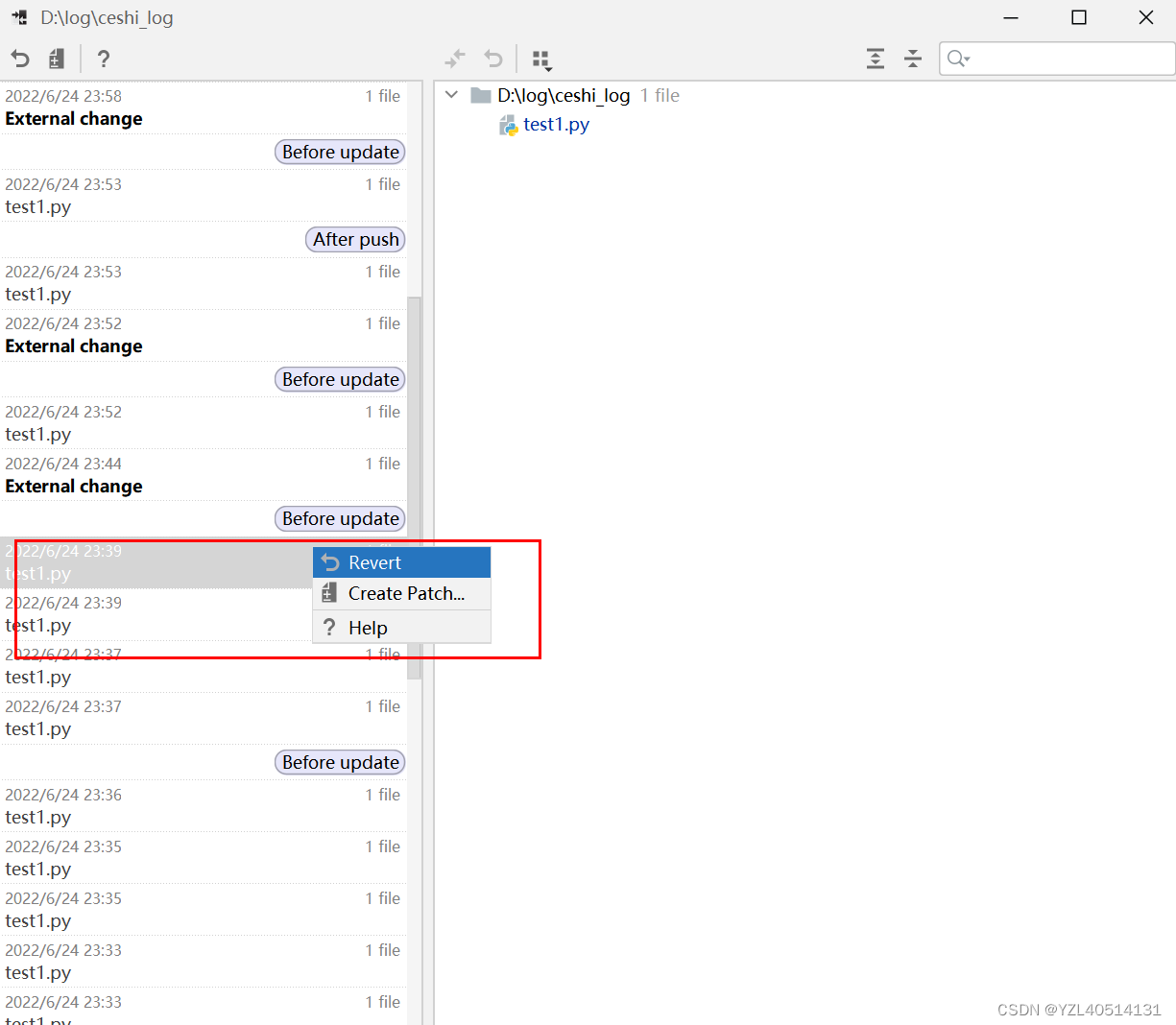
Task: Minimize the Local History window
Action: [x=1012, y=17]
